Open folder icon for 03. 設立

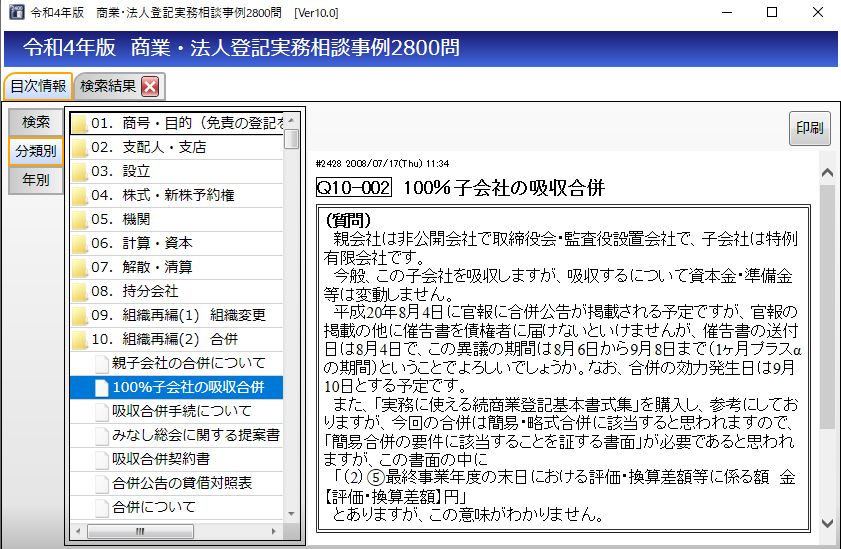click(79, 172)
